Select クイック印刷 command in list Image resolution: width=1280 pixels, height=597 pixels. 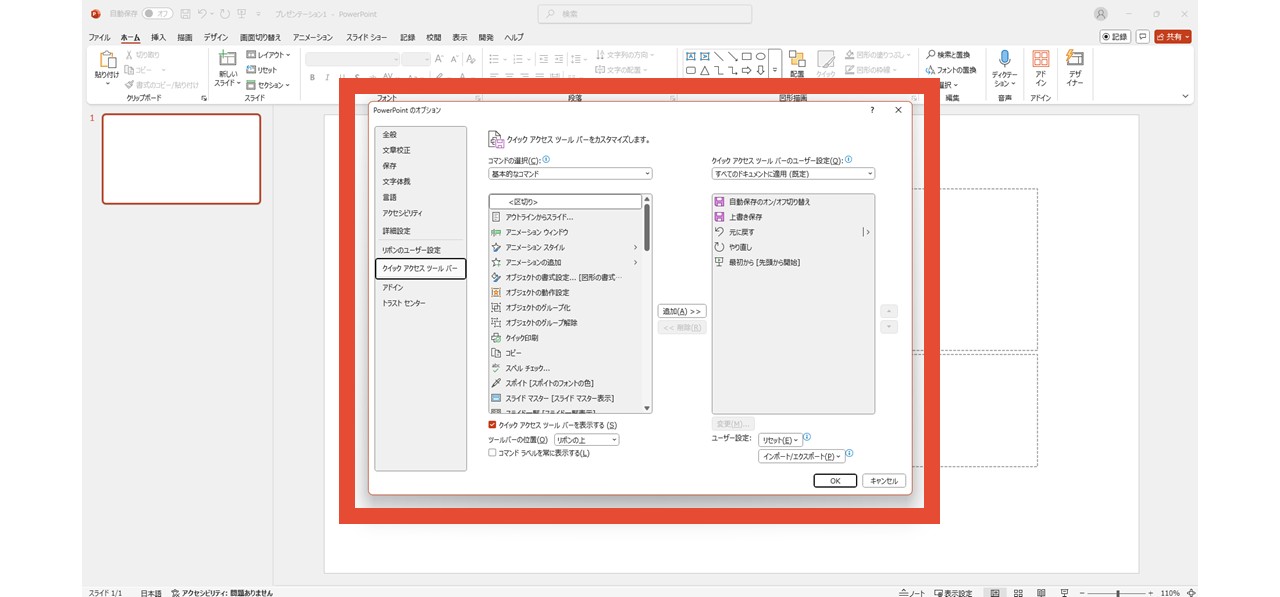564,338
